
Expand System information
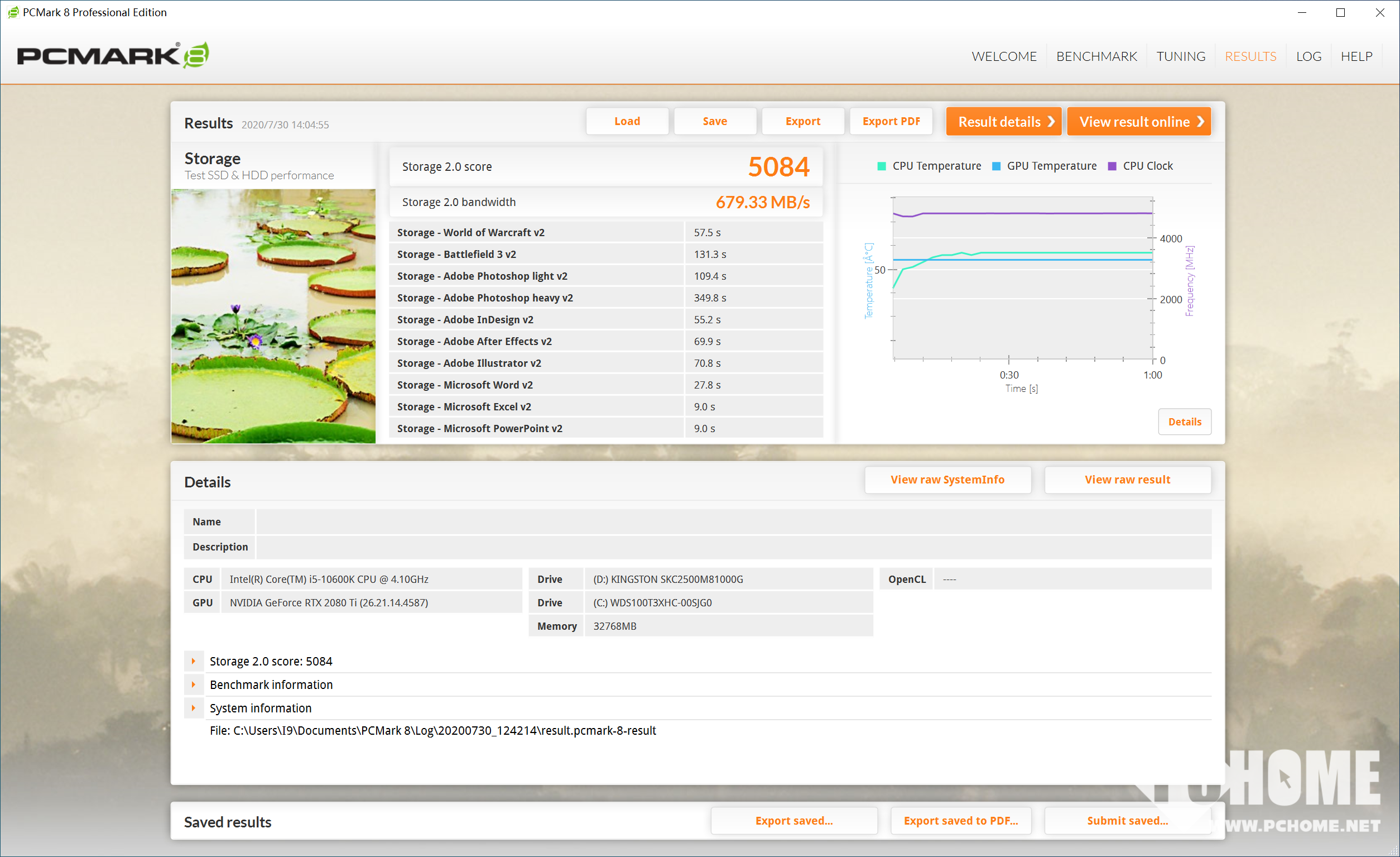pyautogui.click(x=194, y=707)
